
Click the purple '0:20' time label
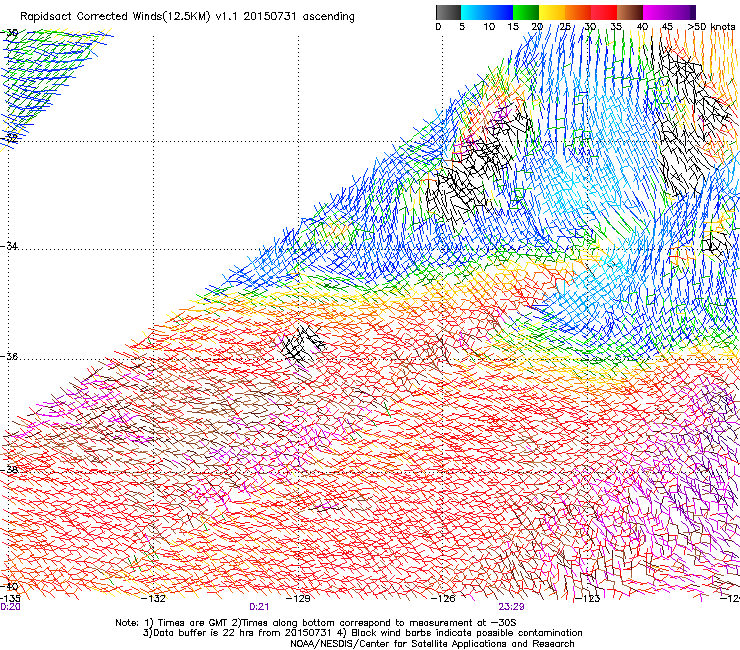point(10,607)
